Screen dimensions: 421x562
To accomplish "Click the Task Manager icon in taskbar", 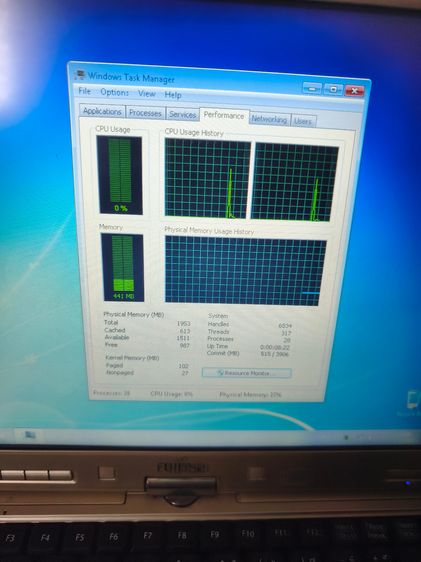I will pyautogui.click(x=30, y=435).
